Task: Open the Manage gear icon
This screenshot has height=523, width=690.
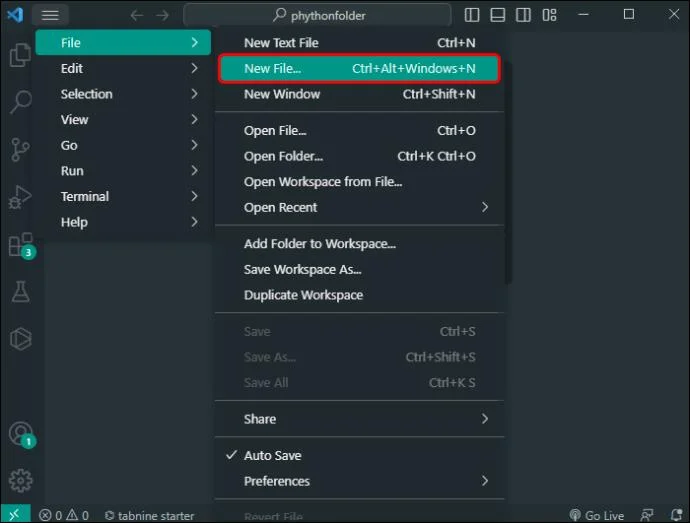Action: coord(21,480)
